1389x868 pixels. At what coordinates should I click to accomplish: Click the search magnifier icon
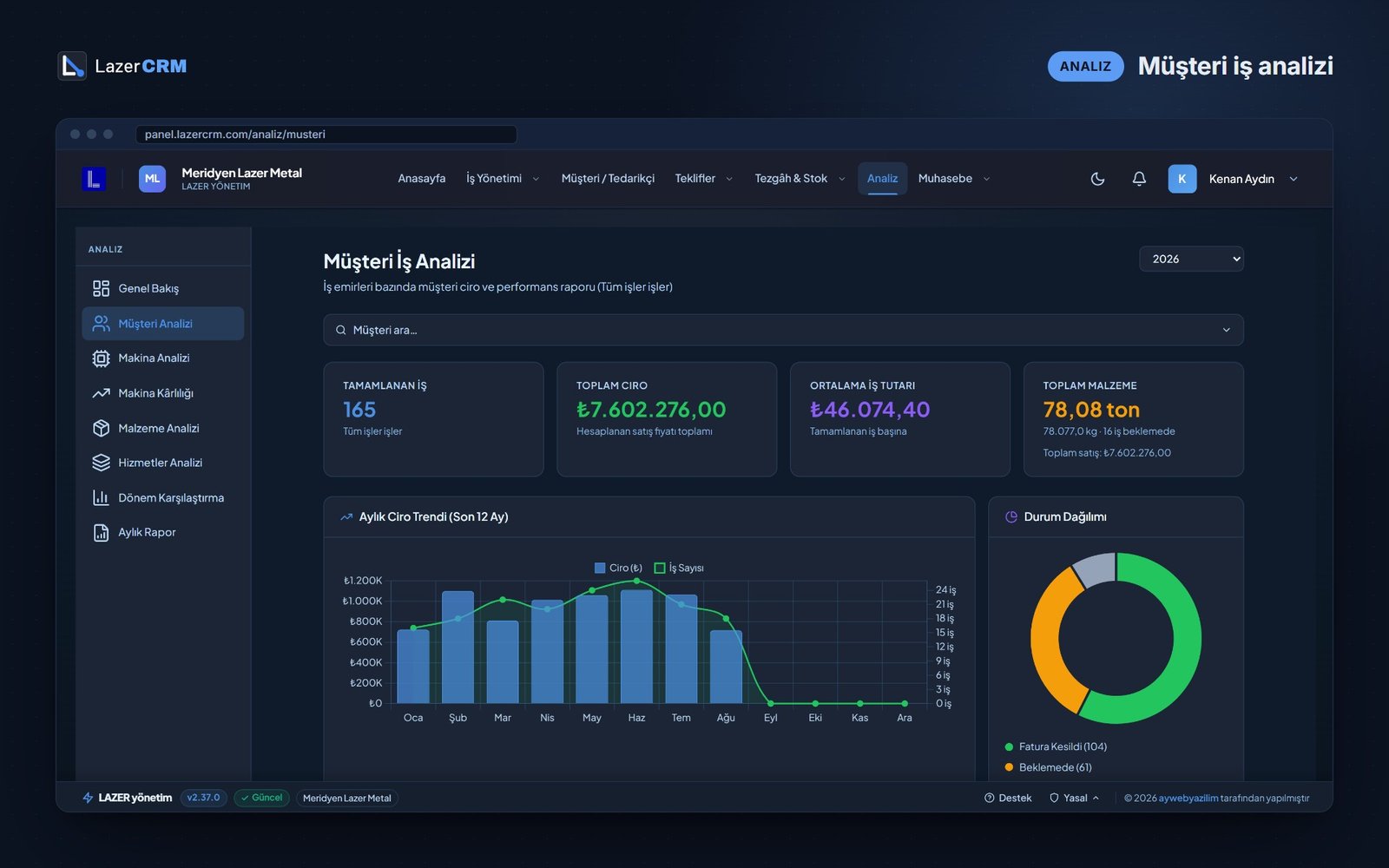pyautogui.click(x=341, y=330)
